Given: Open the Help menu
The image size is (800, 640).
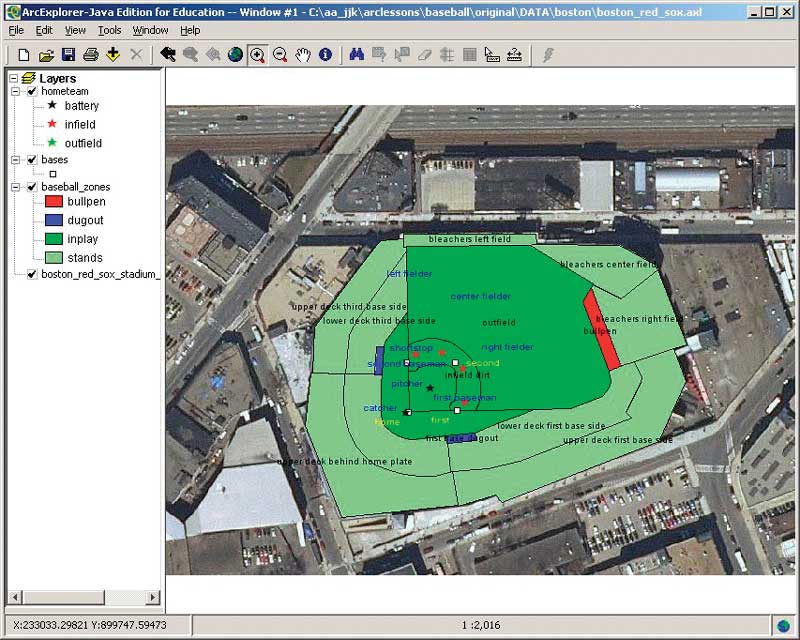Looking at the screenshot, I should (190, 31).
